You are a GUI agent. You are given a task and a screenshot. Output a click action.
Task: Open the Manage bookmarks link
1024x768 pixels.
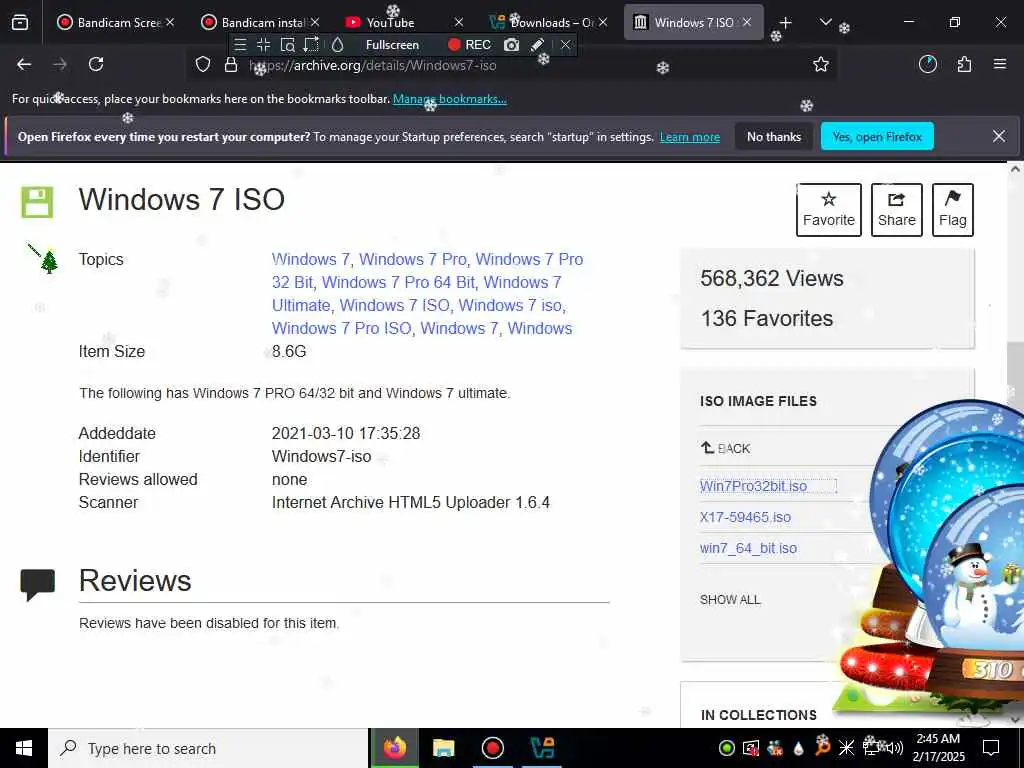click(449, 99)
